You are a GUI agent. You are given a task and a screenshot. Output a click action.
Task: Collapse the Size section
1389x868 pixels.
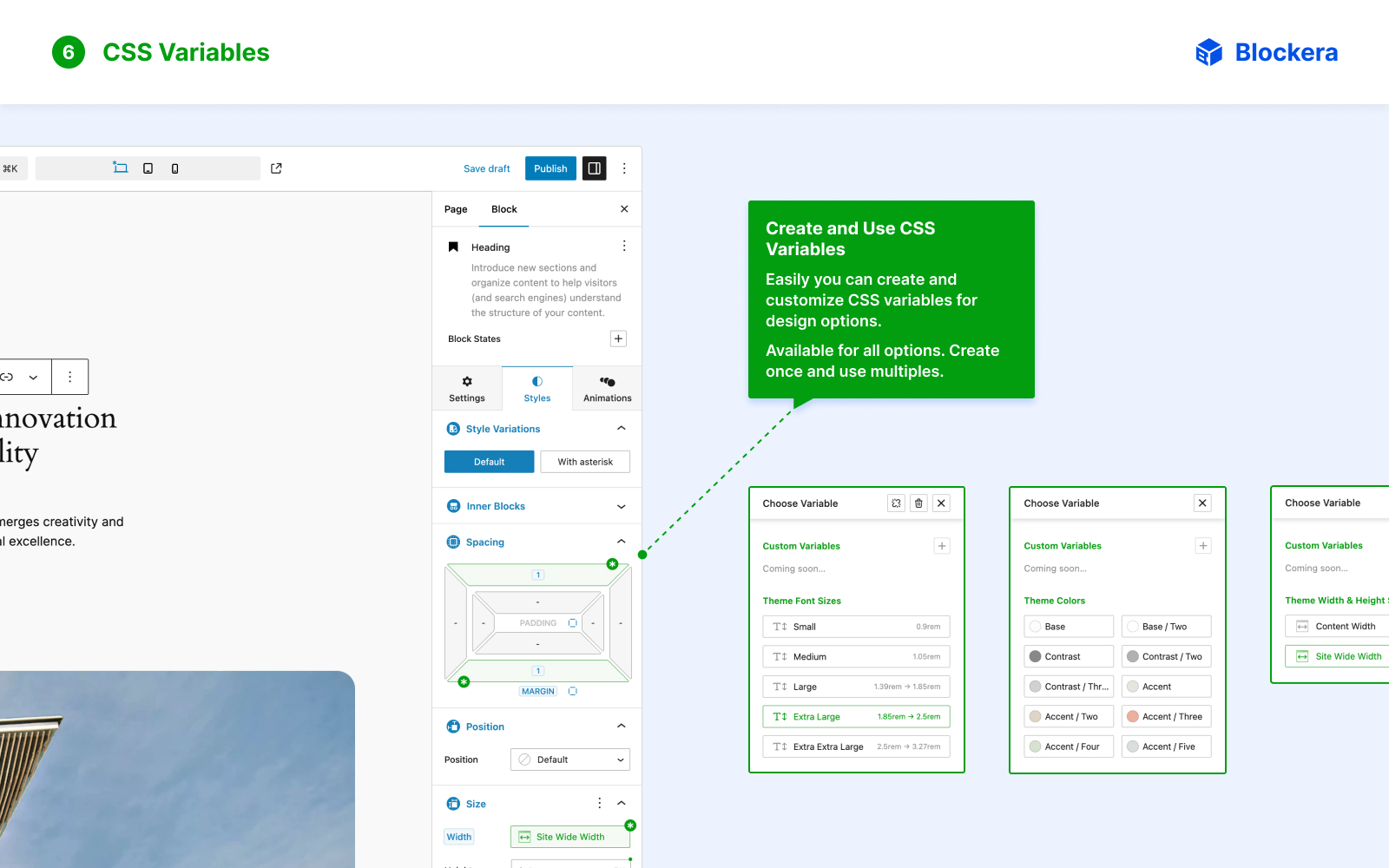tap(621, 804)
